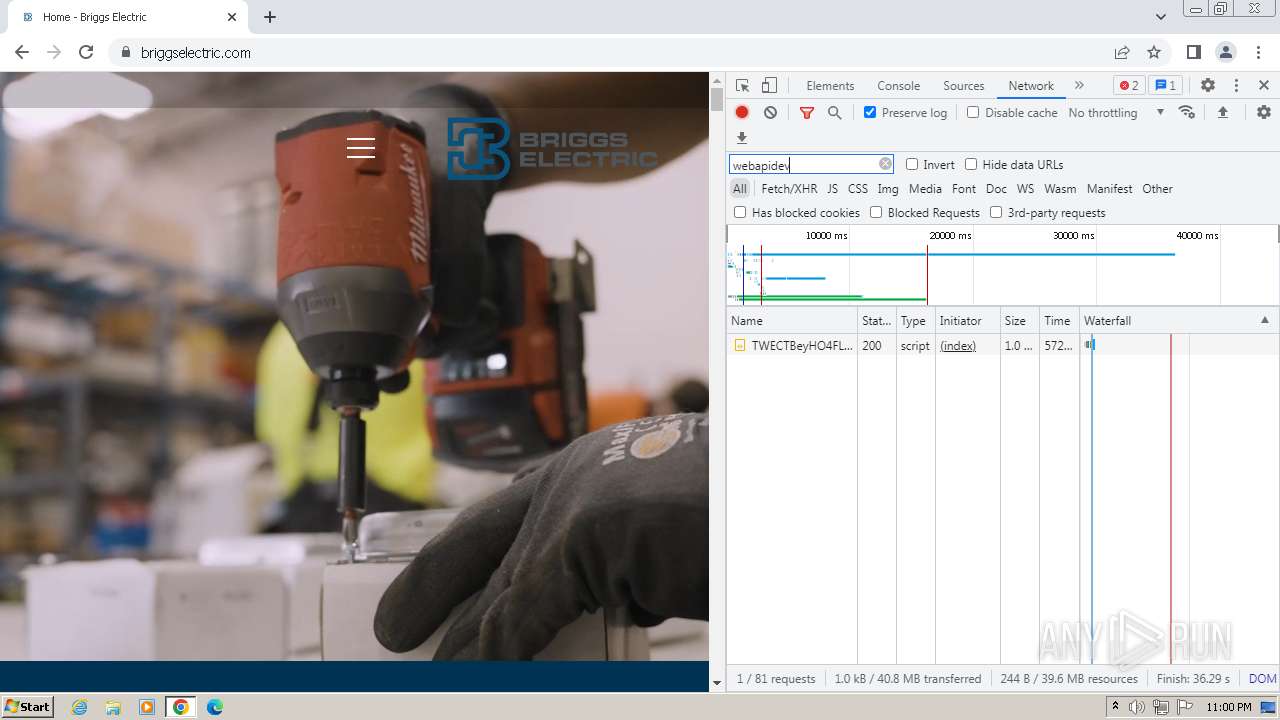
Task: Go back in browser history
Action: click(22, 53)
